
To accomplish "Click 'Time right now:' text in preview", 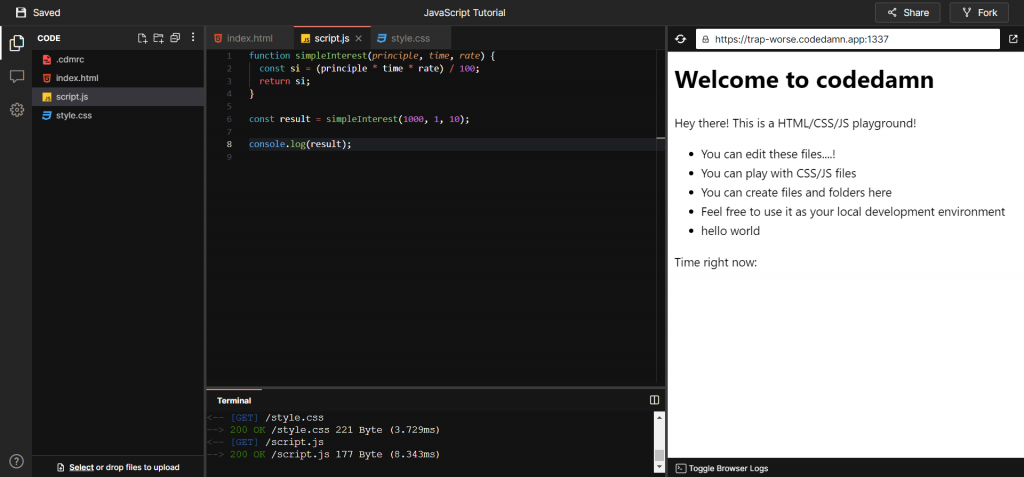I will [716, 263].
